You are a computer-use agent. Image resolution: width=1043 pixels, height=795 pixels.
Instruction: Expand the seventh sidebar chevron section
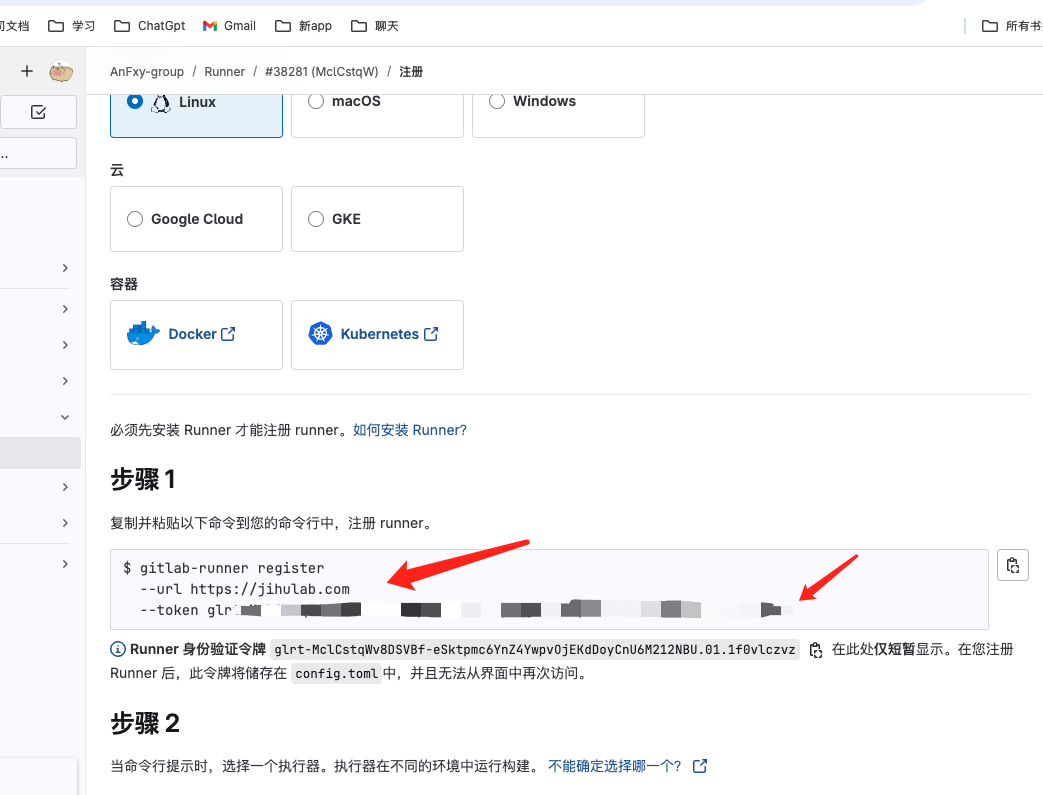65,523
